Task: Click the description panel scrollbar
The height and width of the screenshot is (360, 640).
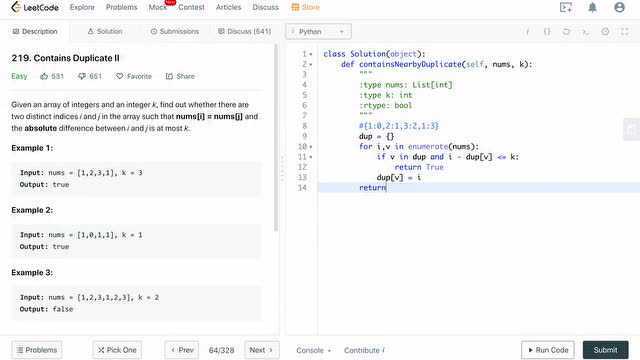Action: pos(276,139)
